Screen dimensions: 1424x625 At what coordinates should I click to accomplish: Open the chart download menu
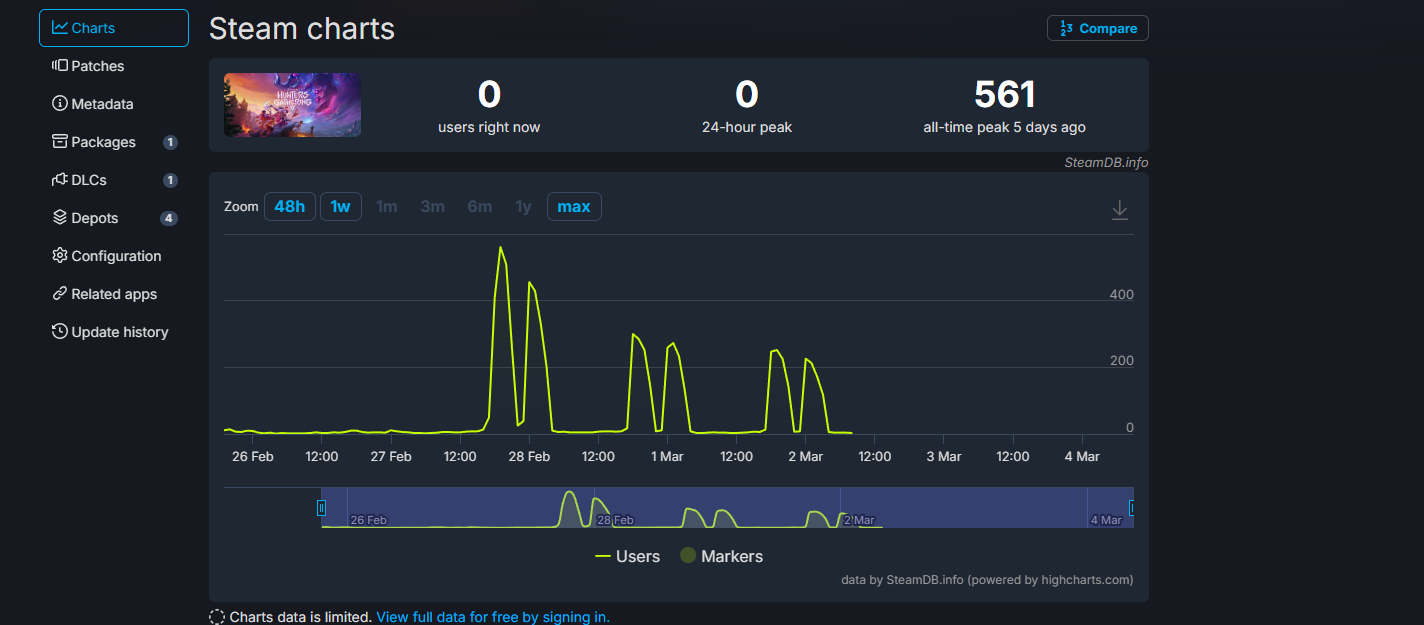pyautogui.click(x=1119, y=210)
